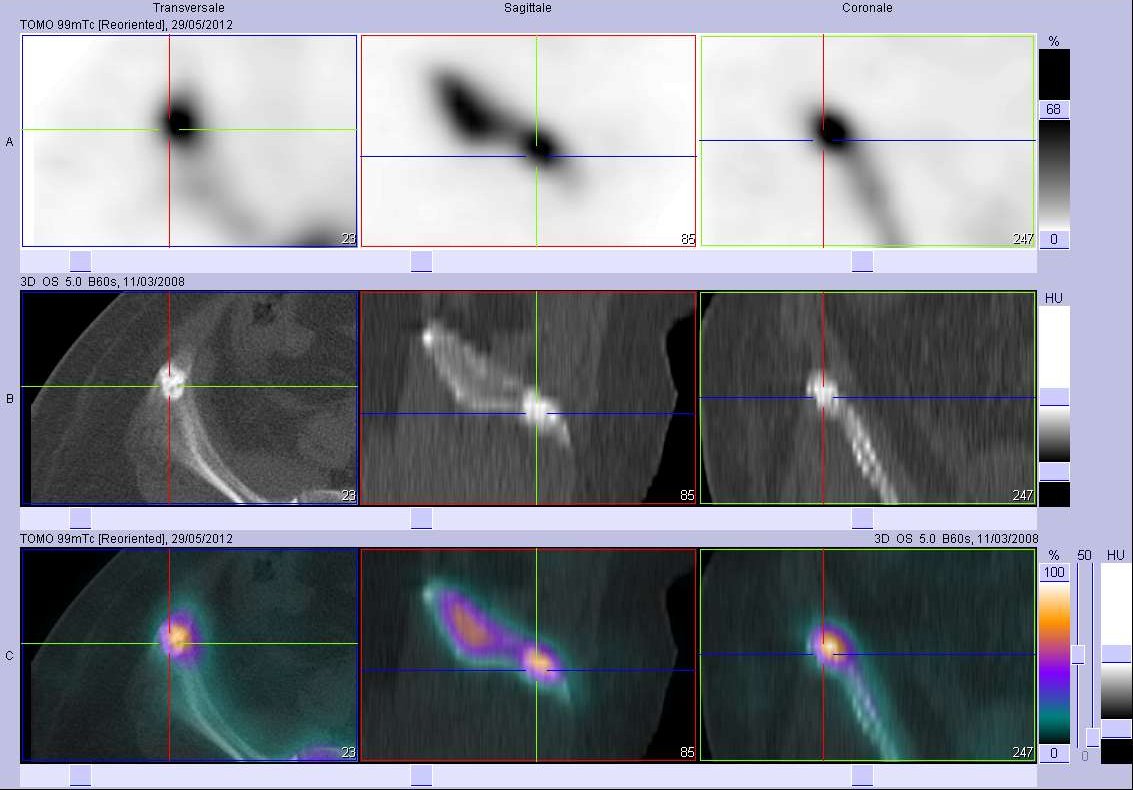Select the fused SPECT/CT sagittal image in row C
The image size is (1133, 790).
(528, 655)
